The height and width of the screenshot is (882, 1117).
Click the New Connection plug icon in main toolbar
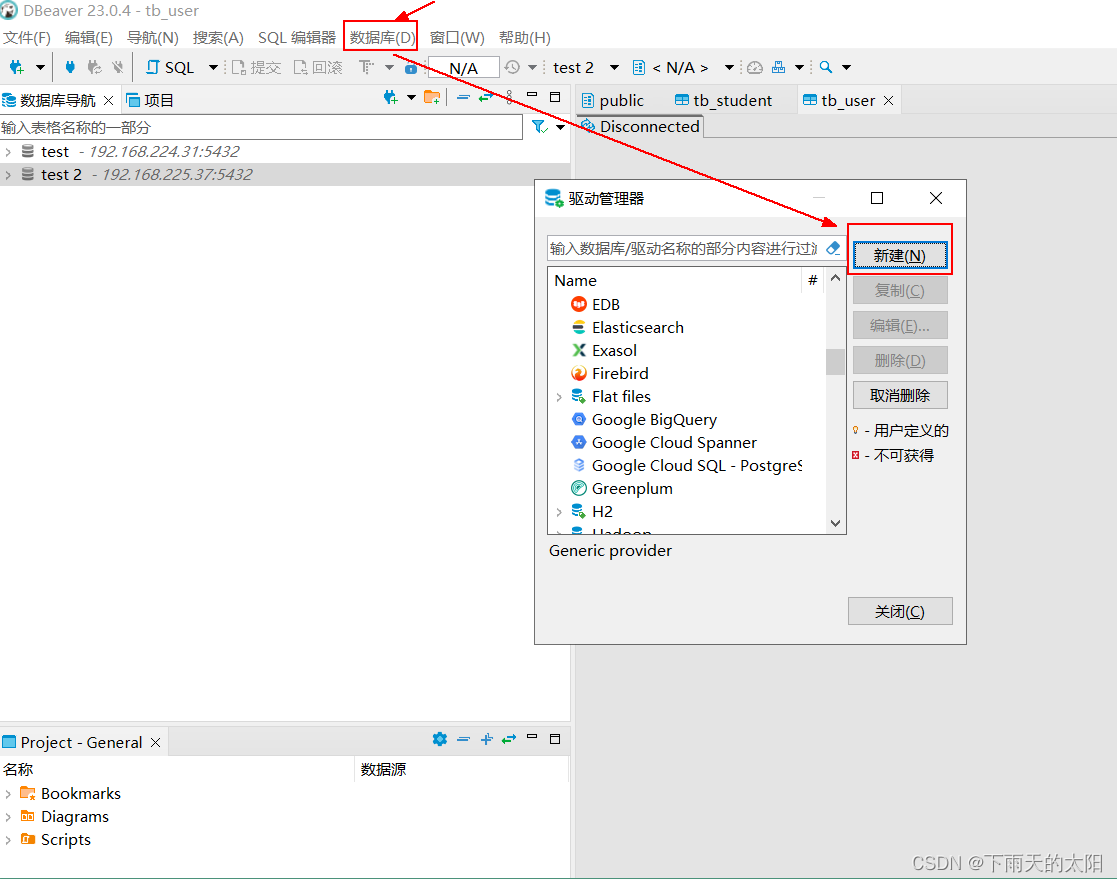16,68
